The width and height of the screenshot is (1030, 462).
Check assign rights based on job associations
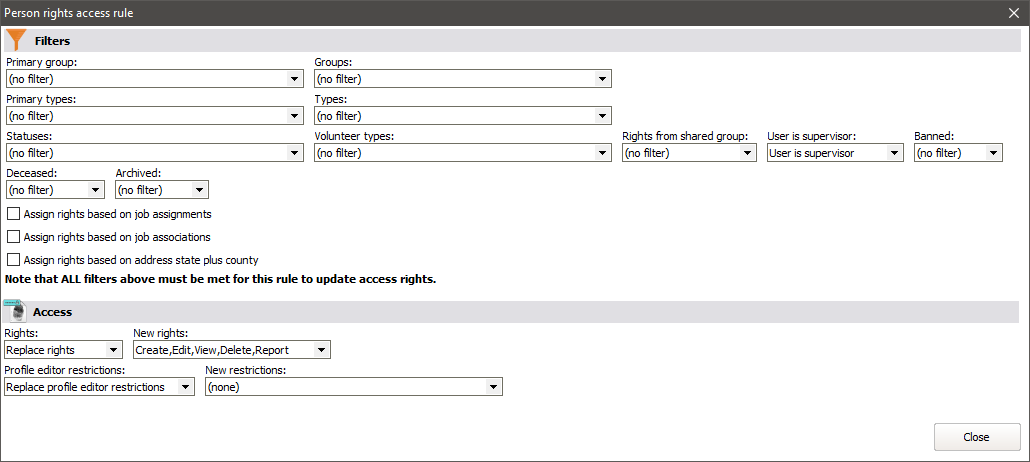[14, 237]
